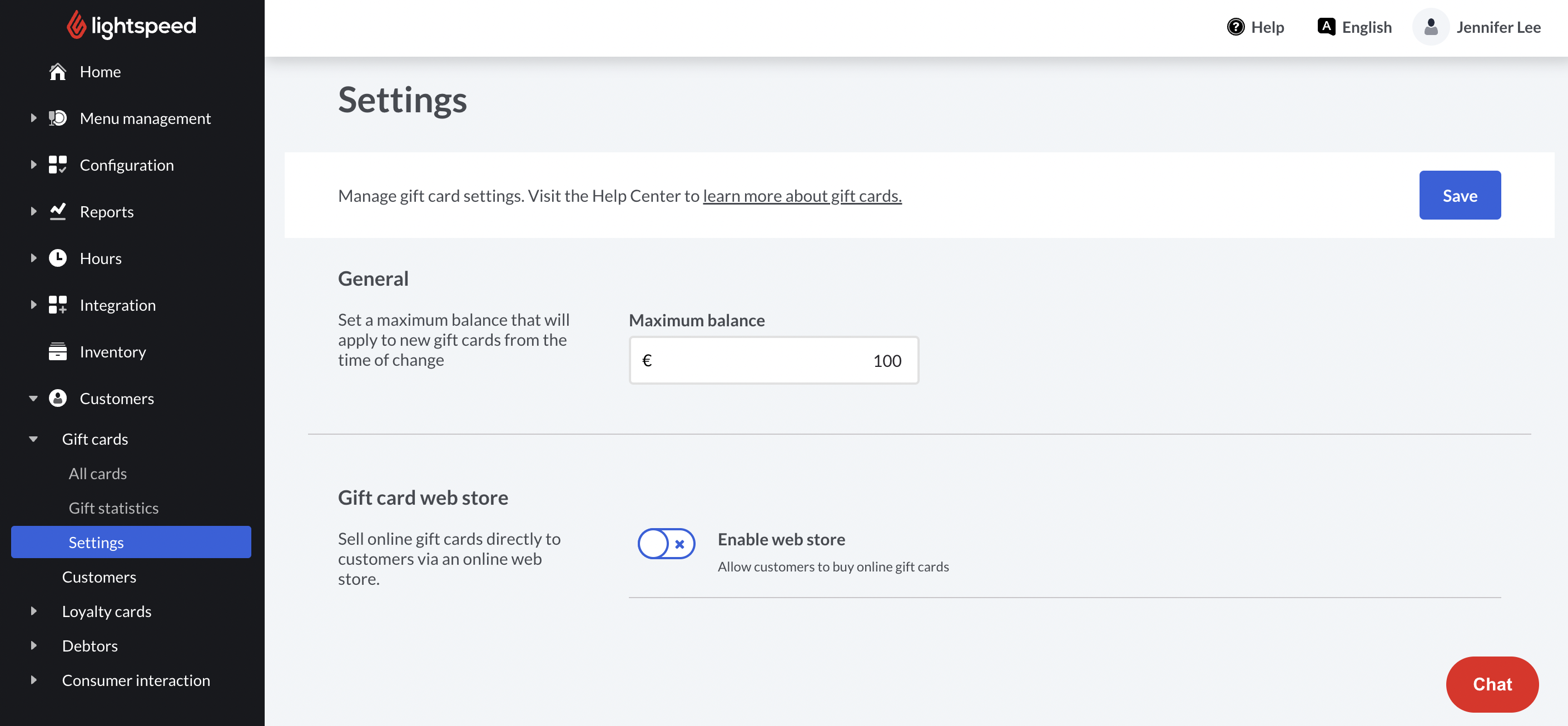
Task: Expand the Configuration menu arrow
Action: point(33,165)
